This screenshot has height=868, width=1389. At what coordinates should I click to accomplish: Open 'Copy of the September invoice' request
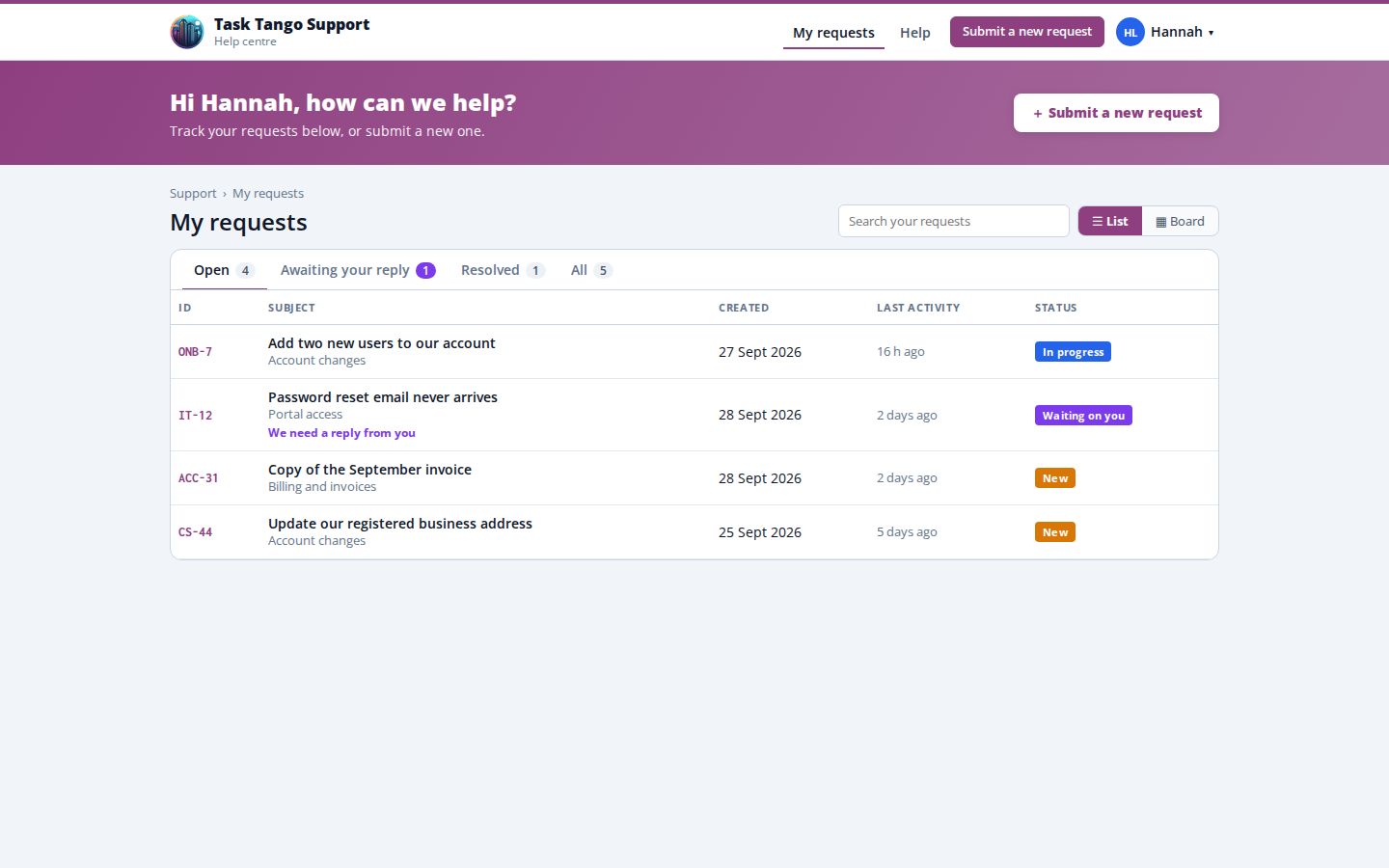coord(369,470)
